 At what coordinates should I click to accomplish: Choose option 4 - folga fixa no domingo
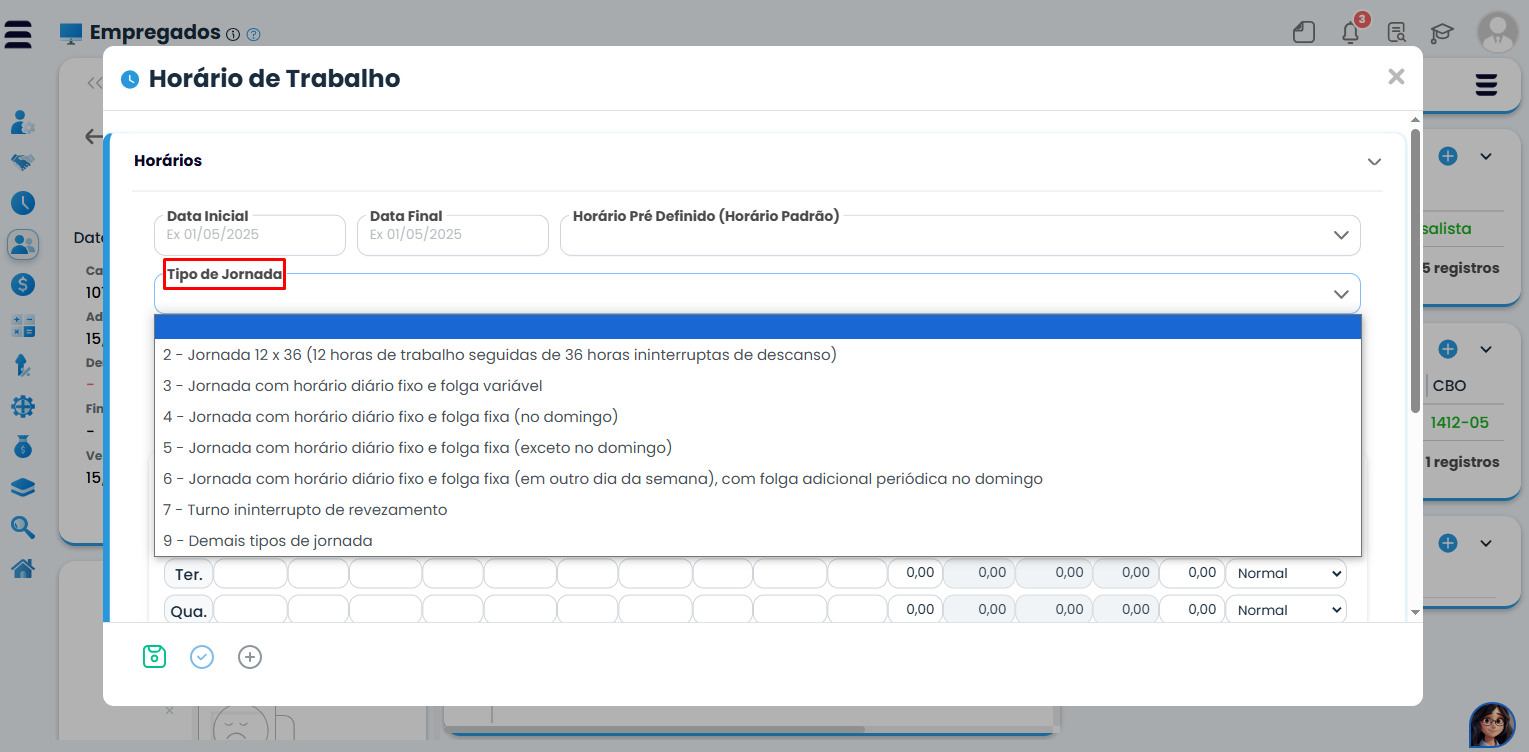(x=758, y=416)
